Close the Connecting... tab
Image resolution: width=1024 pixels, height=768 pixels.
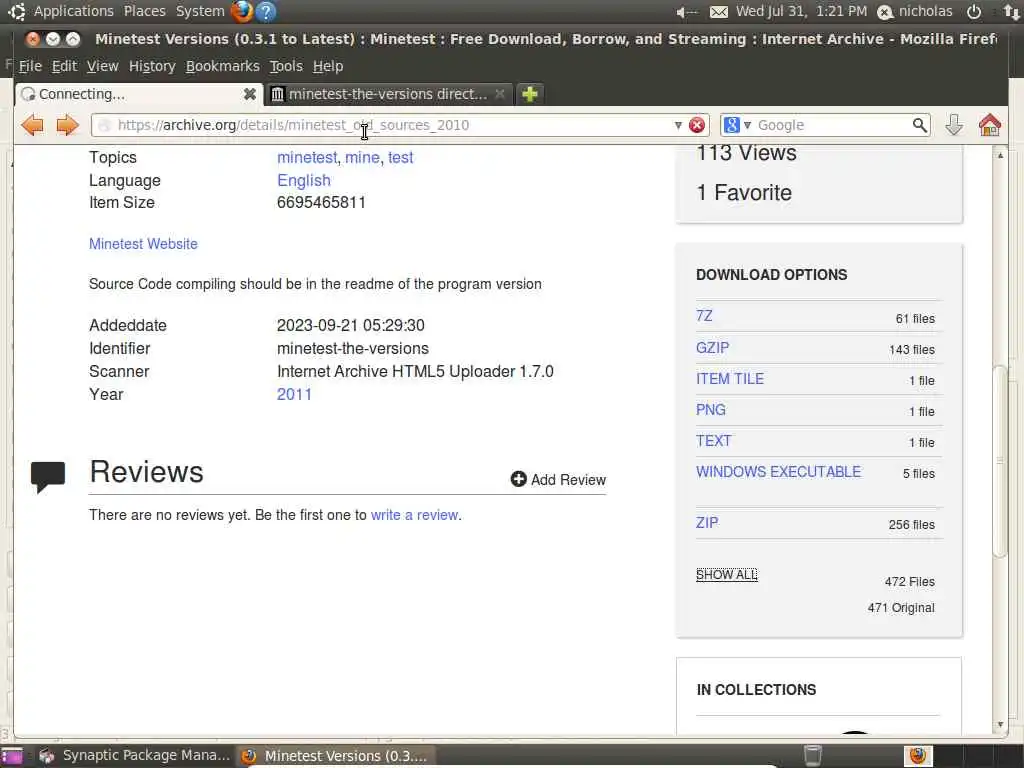coord(249,94)
